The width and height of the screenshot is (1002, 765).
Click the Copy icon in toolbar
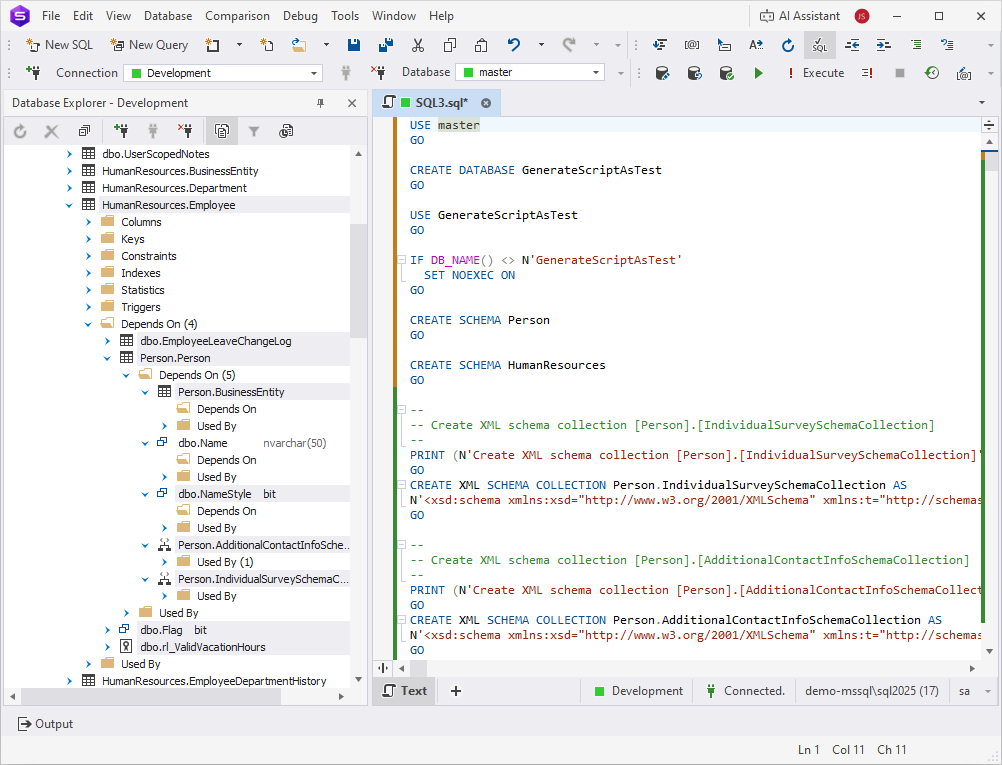pos(450,45)
